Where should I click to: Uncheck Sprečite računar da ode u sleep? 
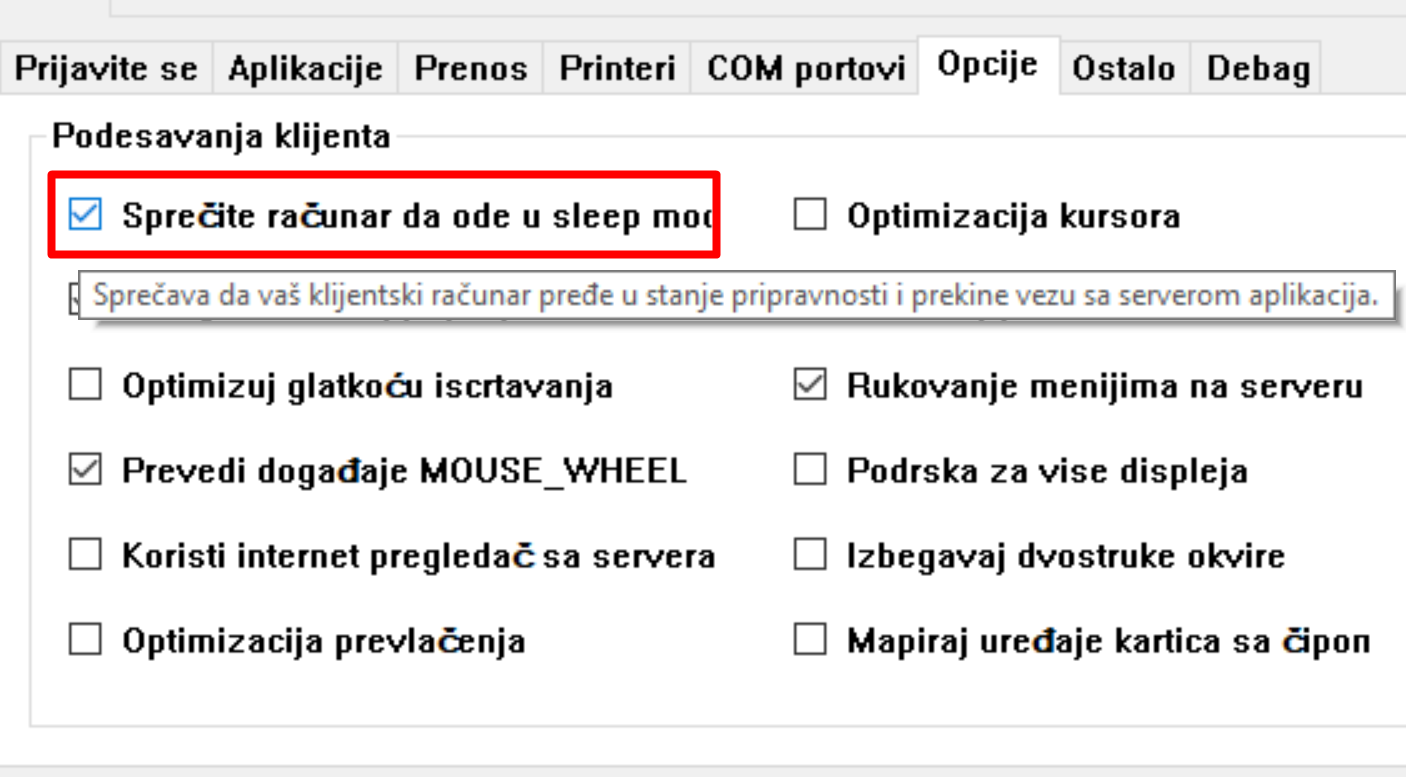coord(85,215)
